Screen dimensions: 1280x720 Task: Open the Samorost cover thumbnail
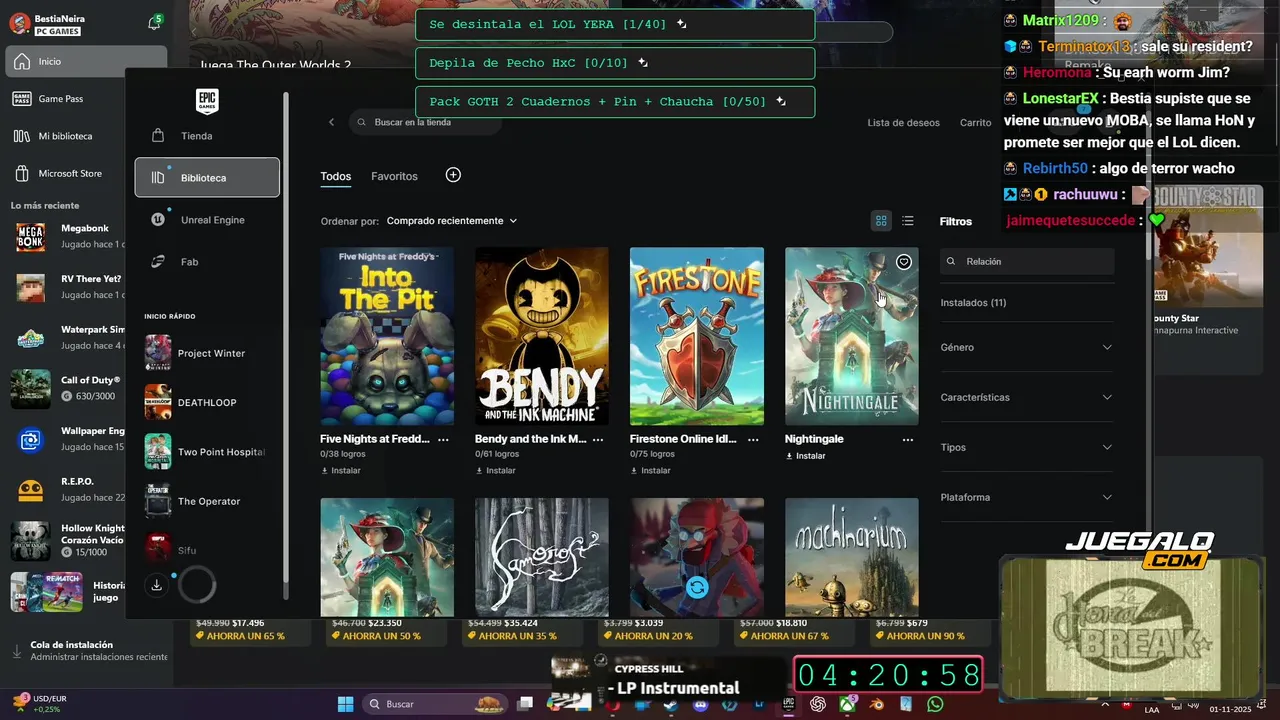[542, 557]
